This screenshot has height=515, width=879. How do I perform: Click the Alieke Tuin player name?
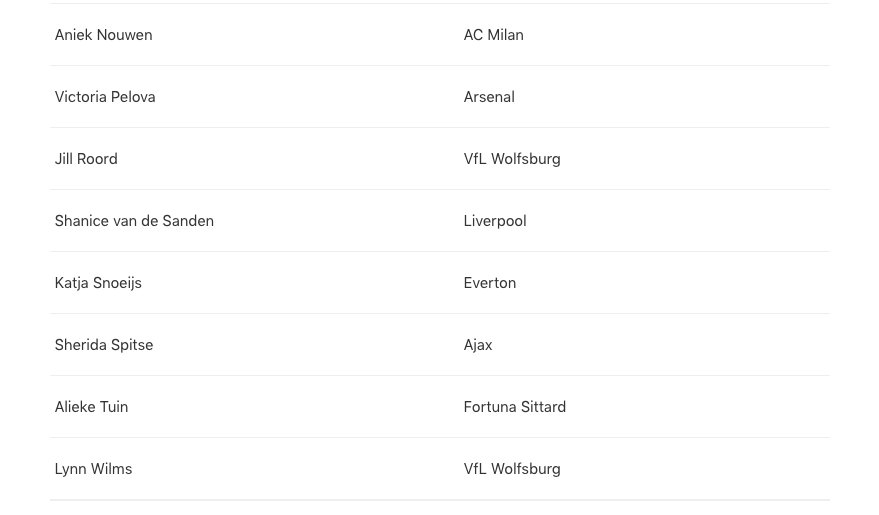(x=91, y=407)
